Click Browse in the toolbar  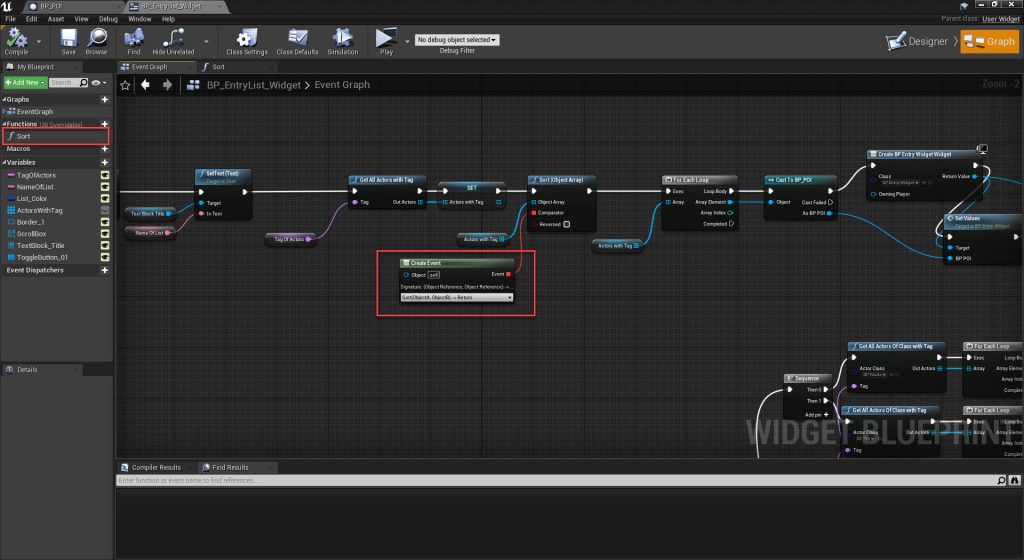[96, 40]
